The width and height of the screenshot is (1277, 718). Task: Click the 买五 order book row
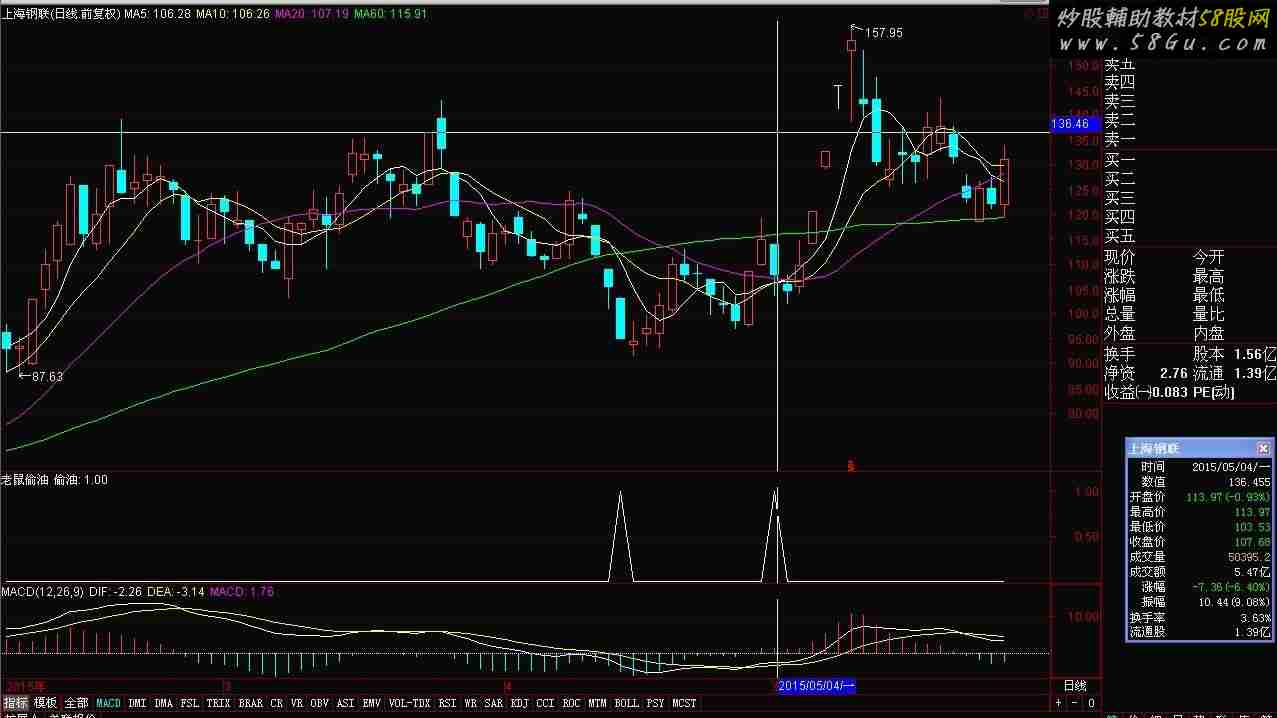pos(1120,237)
